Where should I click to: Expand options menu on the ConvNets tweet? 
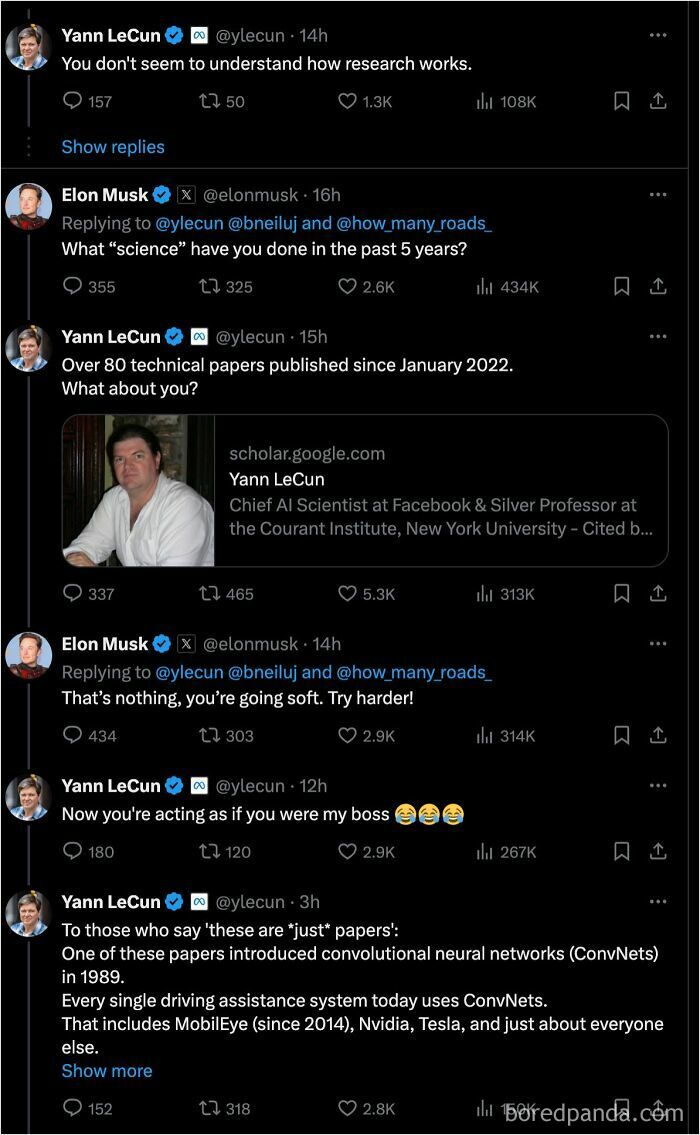658,901
